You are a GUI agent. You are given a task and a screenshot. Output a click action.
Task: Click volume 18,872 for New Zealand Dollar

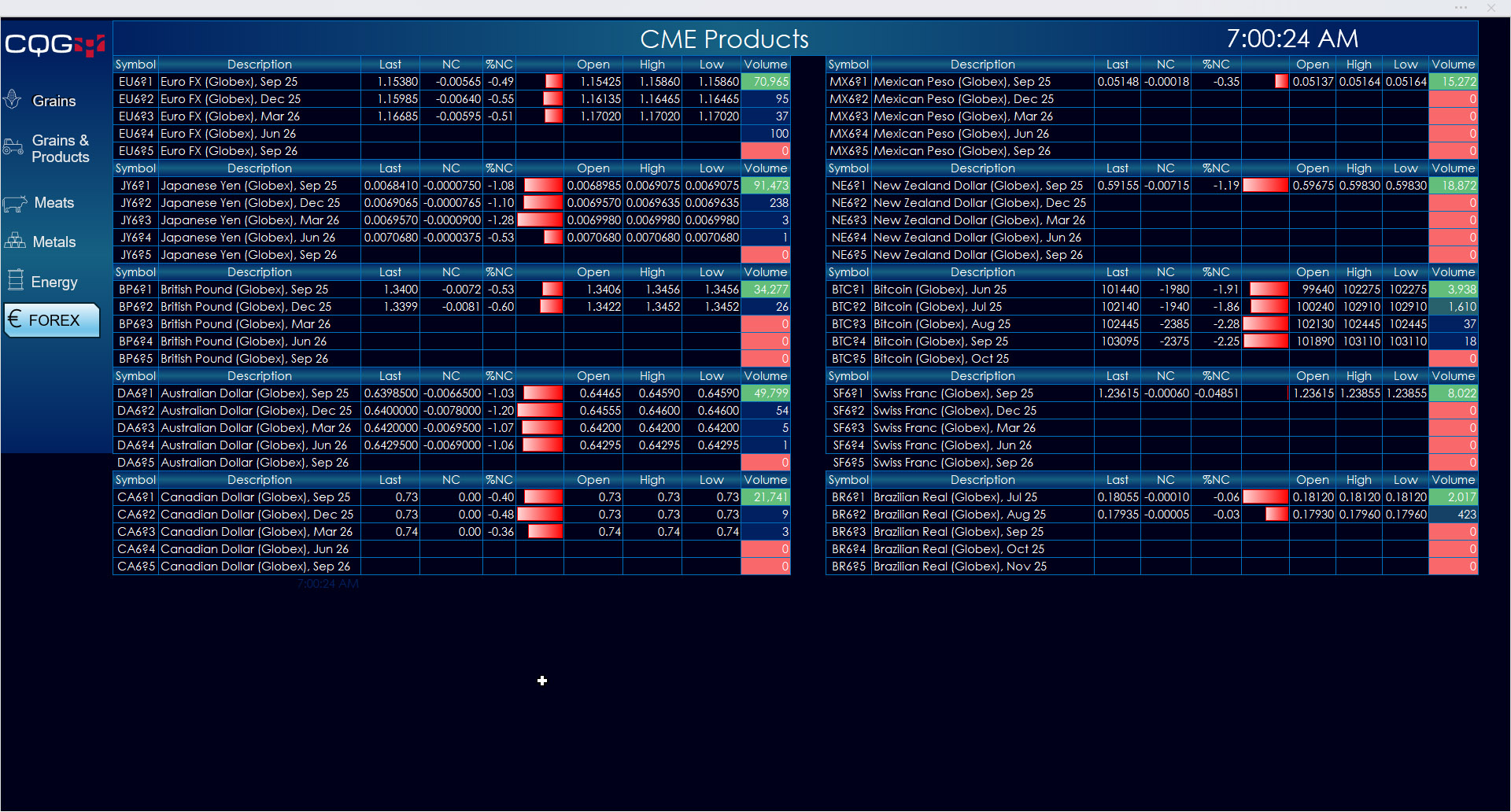[x=1453, y=186]
